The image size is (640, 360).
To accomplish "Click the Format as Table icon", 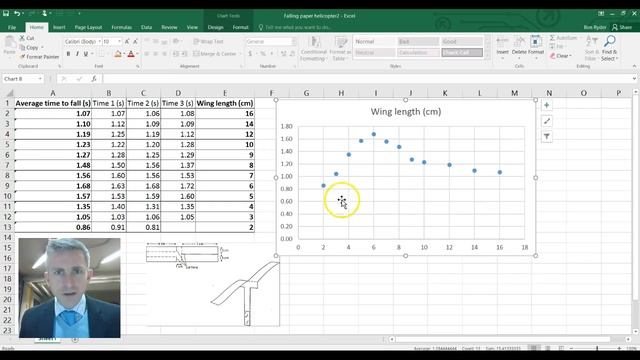I will coord(340,42).
